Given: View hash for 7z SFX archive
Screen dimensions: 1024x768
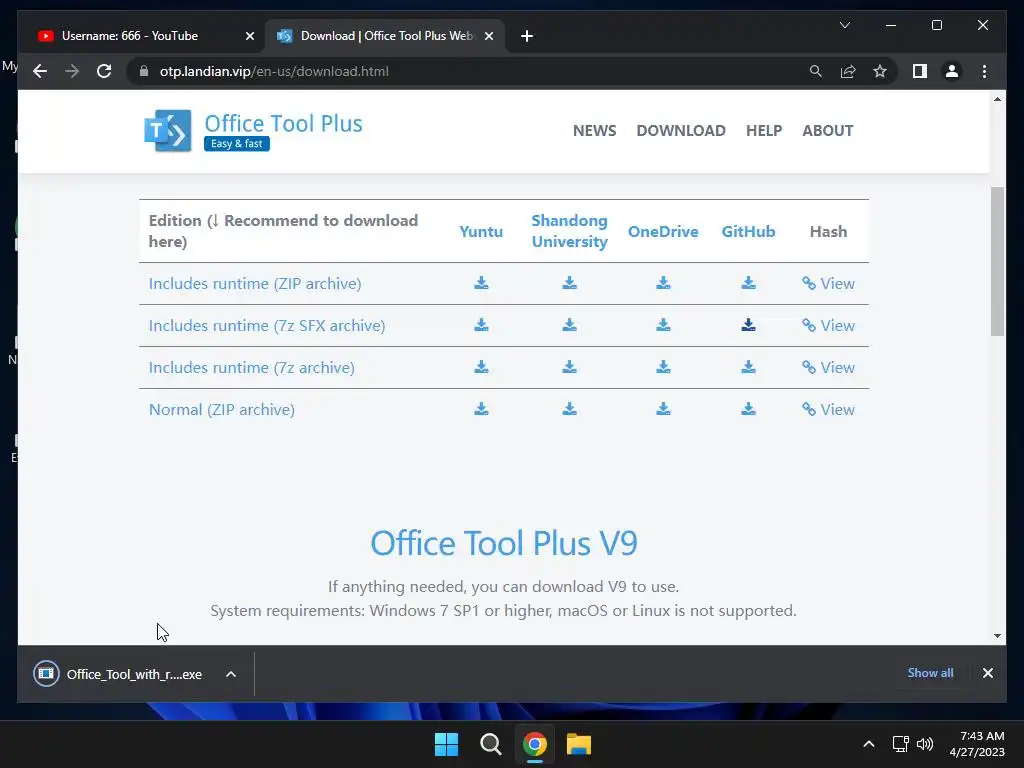Looking at the screenshot, I should [x=828, y=325].
